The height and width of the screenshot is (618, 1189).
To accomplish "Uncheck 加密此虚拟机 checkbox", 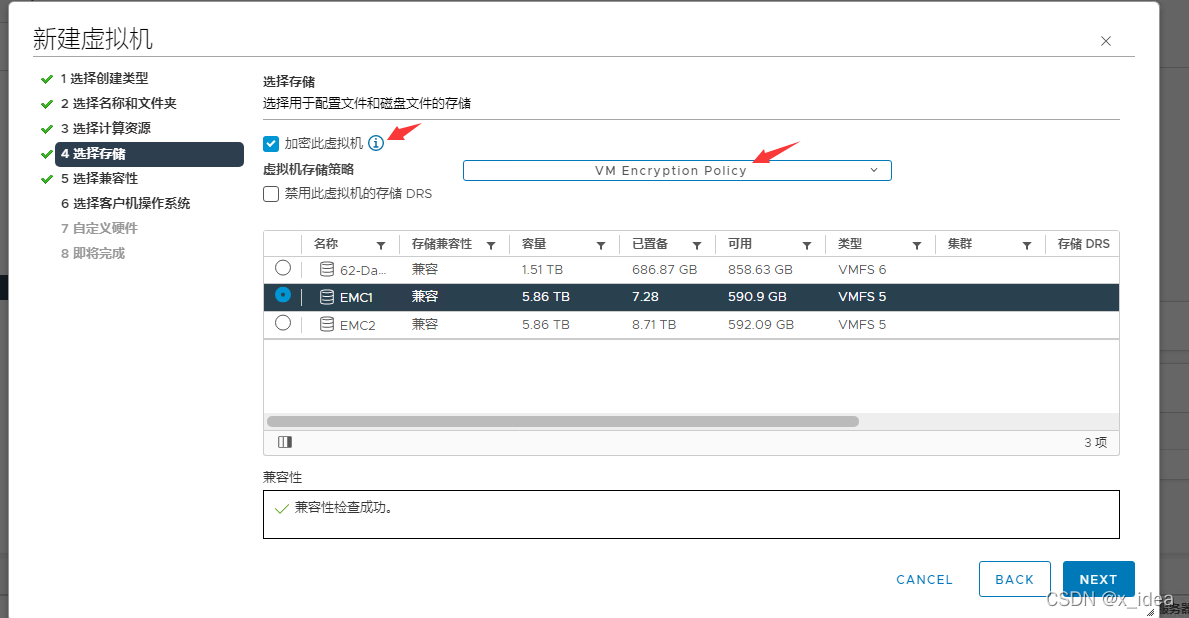I will pos(271,143).
